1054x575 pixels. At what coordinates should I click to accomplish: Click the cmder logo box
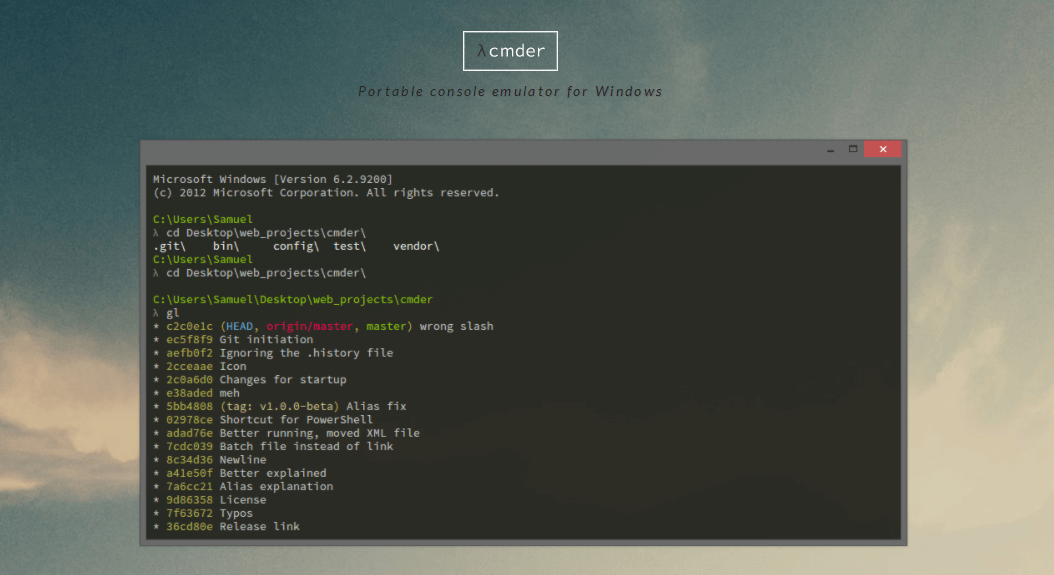click(510, 50)
